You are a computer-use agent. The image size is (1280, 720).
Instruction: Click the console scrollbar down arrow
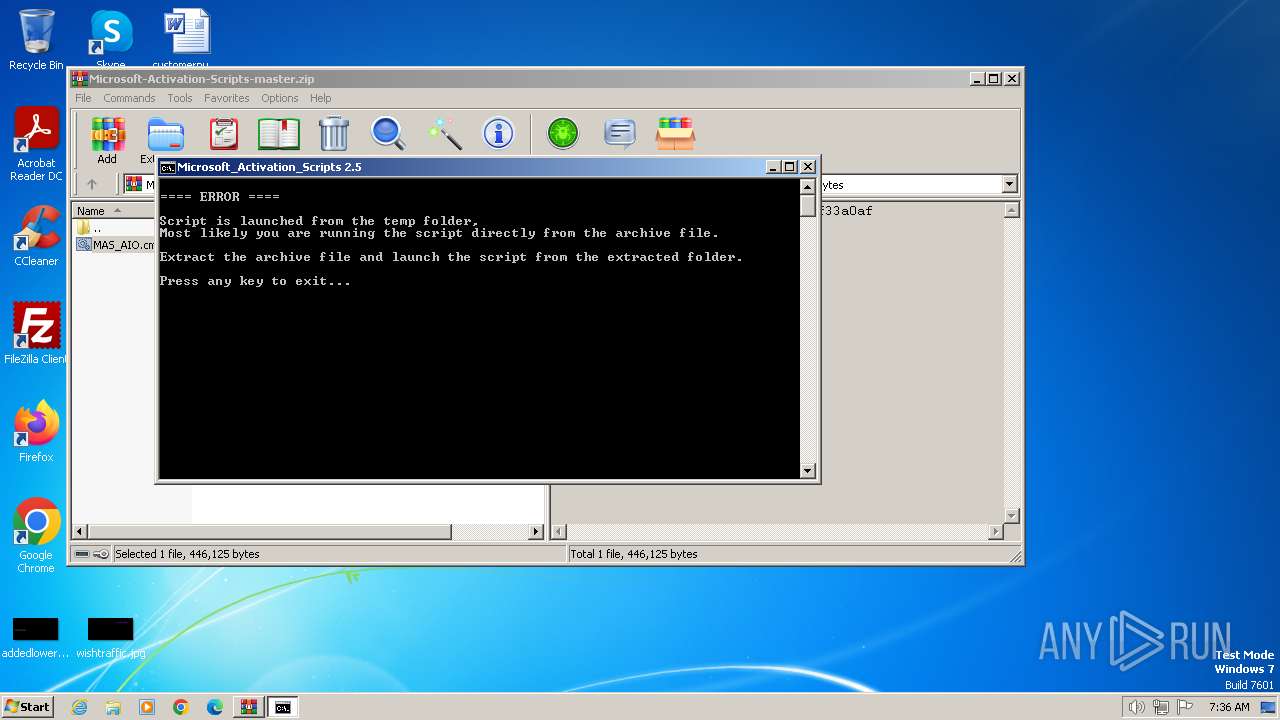[x=808, y=471]
